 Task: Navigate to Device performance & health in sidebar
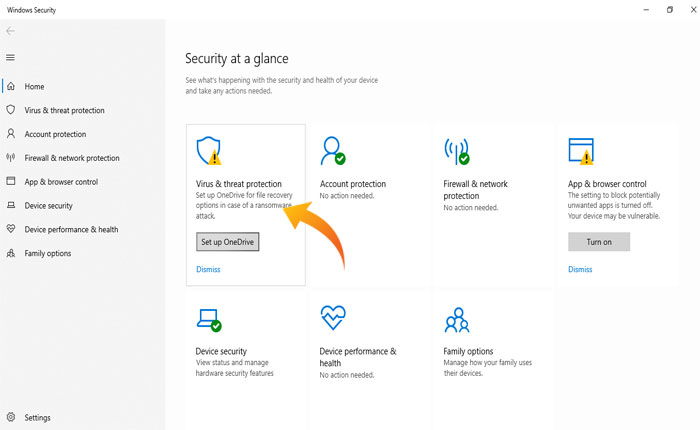[71, 229]
